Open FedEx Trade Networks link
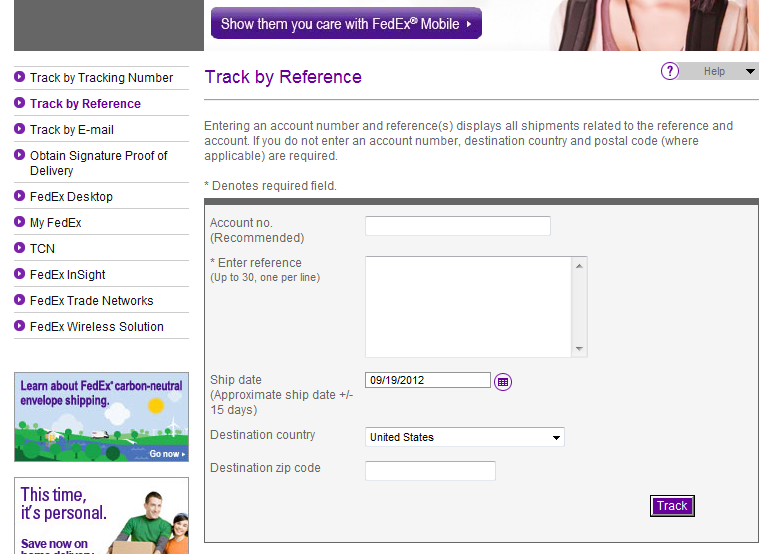Screen dimensions: 774x554 tap(91, 301)
